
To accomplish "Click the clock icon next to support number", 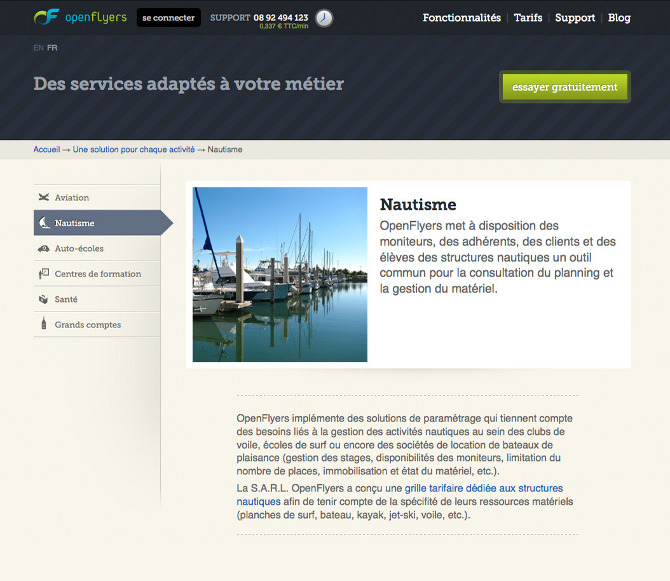I will [324, 18].
